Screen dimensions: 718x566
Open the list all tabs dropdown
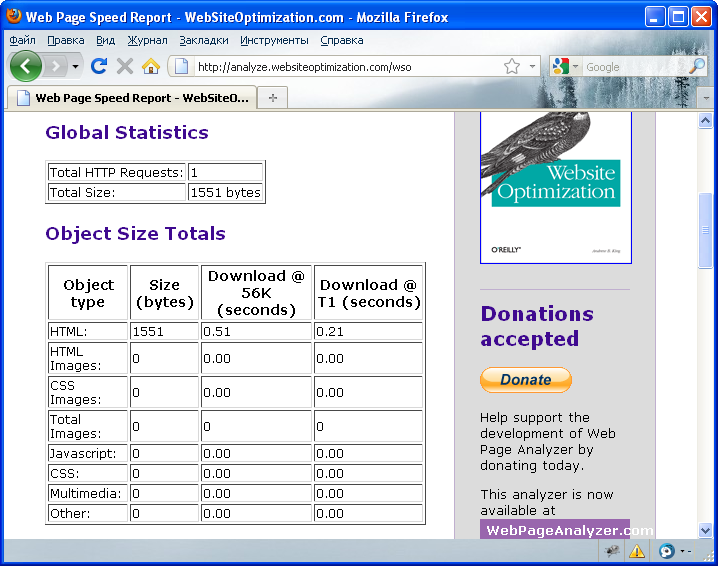click(x=706, y=98)
